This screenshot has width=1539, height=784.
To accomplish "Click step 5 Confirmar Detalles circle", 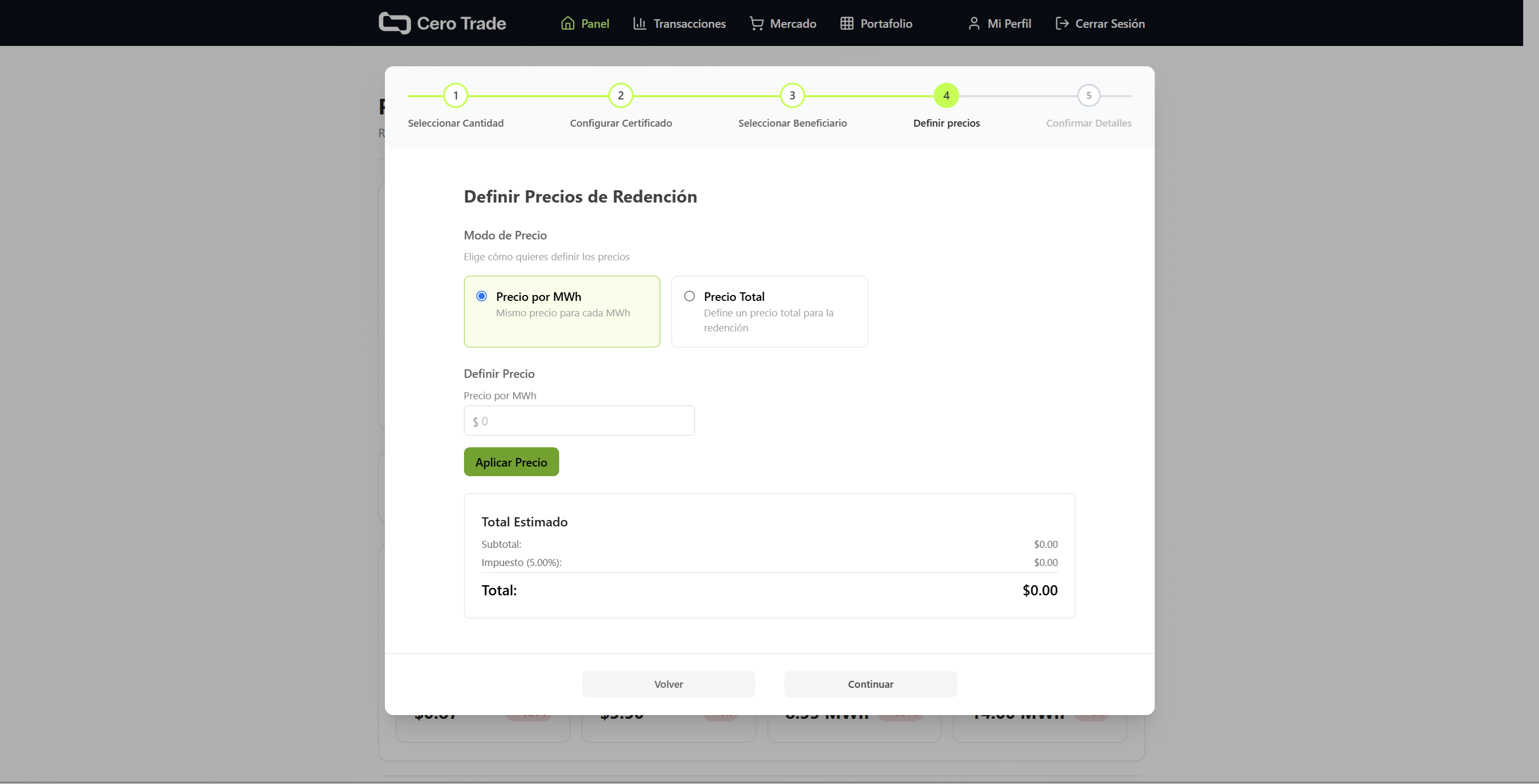I will [x=1088, y=96].
